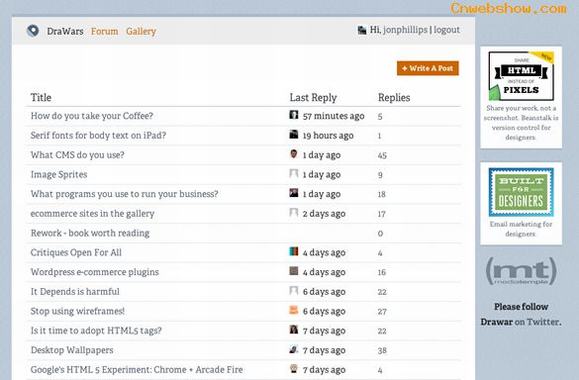Viewport: 579px width, 380px height.
Task: Click the user avatar icon beside 'Hi, jonphillips'
Action: pyautogui.click(x=362, y=30)
